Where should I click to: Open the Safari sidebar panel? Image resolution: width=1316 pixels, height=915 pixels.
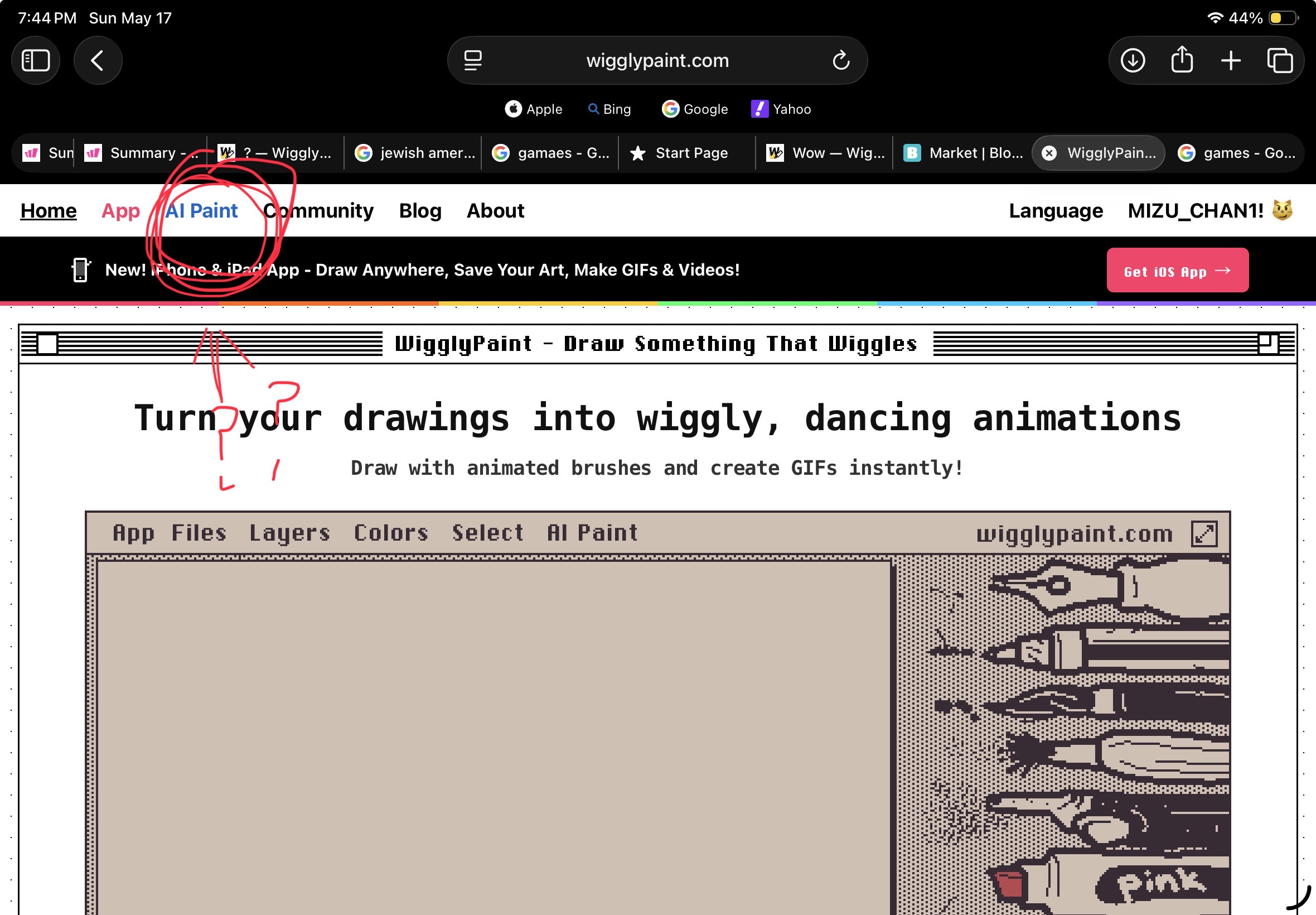tap(36, 60)
